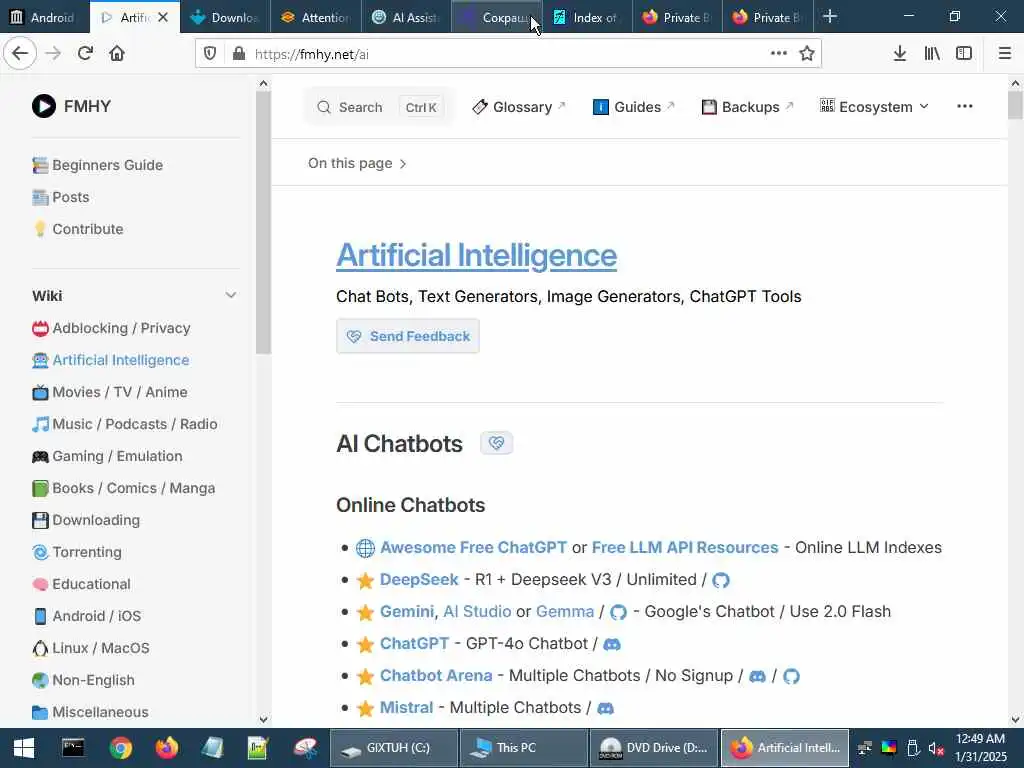Open the GitHub icon on Chatbot Arena row
This screenshot has width=1024, height=768.
792,676
